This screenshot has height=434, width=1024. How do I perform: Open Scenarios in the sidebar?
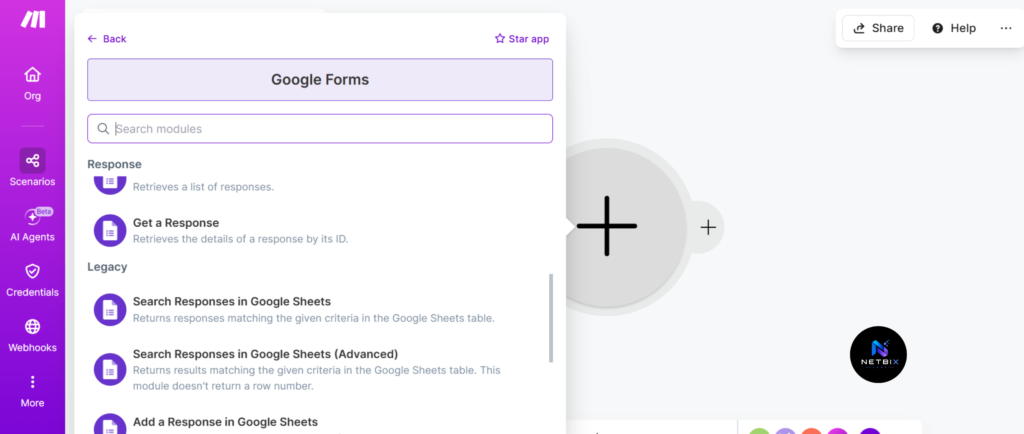(32, 168)
